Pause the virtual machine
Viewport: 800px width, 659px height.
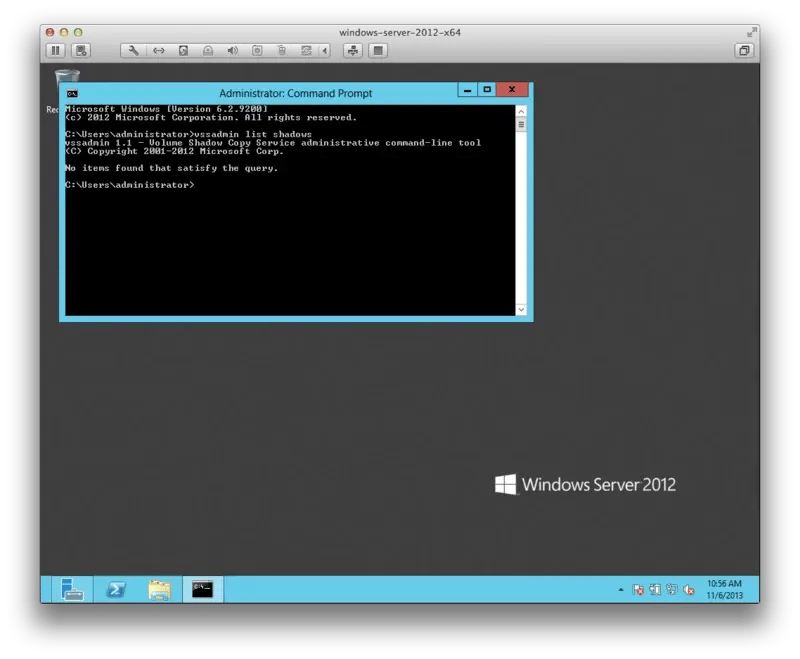click(56, 50)
